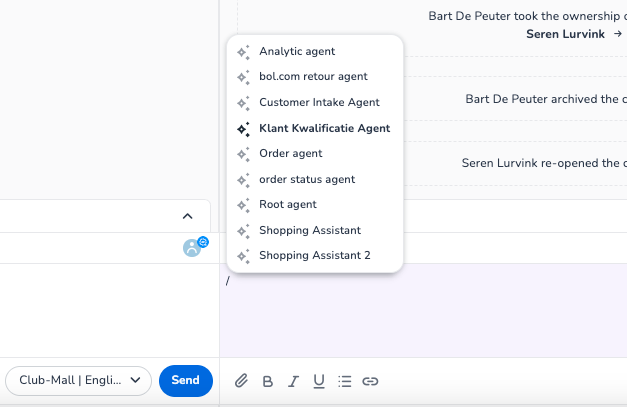Choose bol.com retour agent

click(x=313, y=77)
